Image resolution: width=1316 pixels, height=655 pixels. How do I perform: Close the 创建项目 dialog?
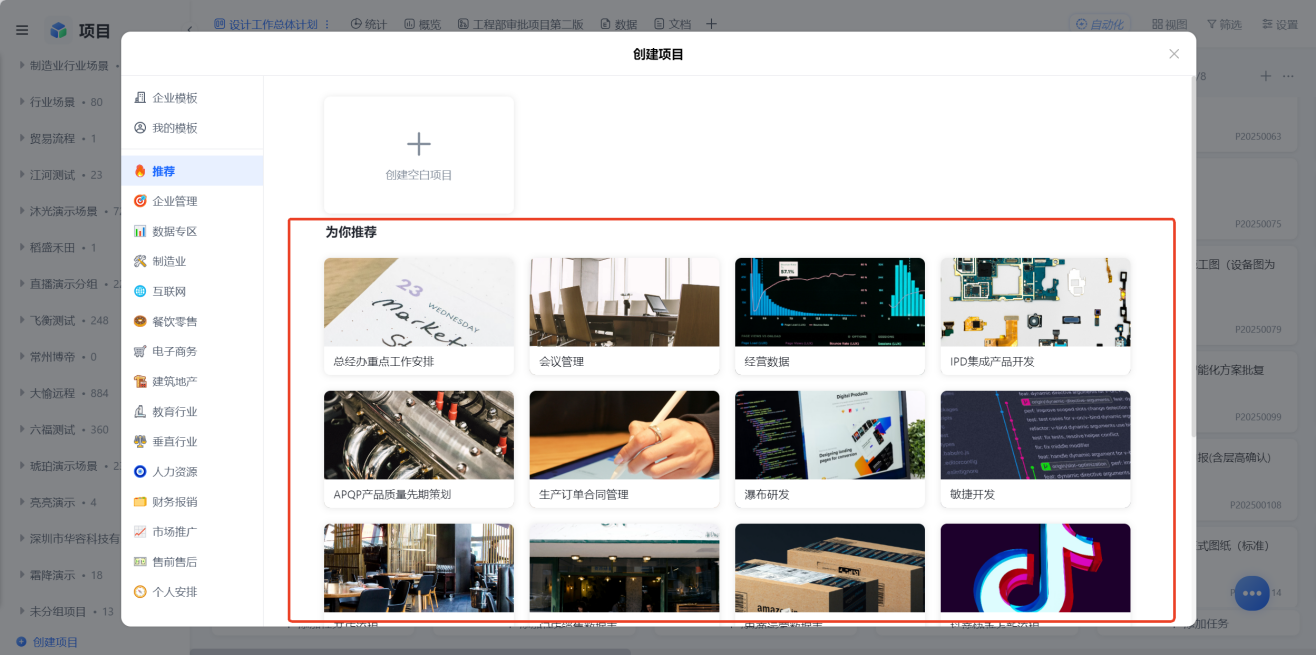pyautogui.click(x=1174, y=54)
